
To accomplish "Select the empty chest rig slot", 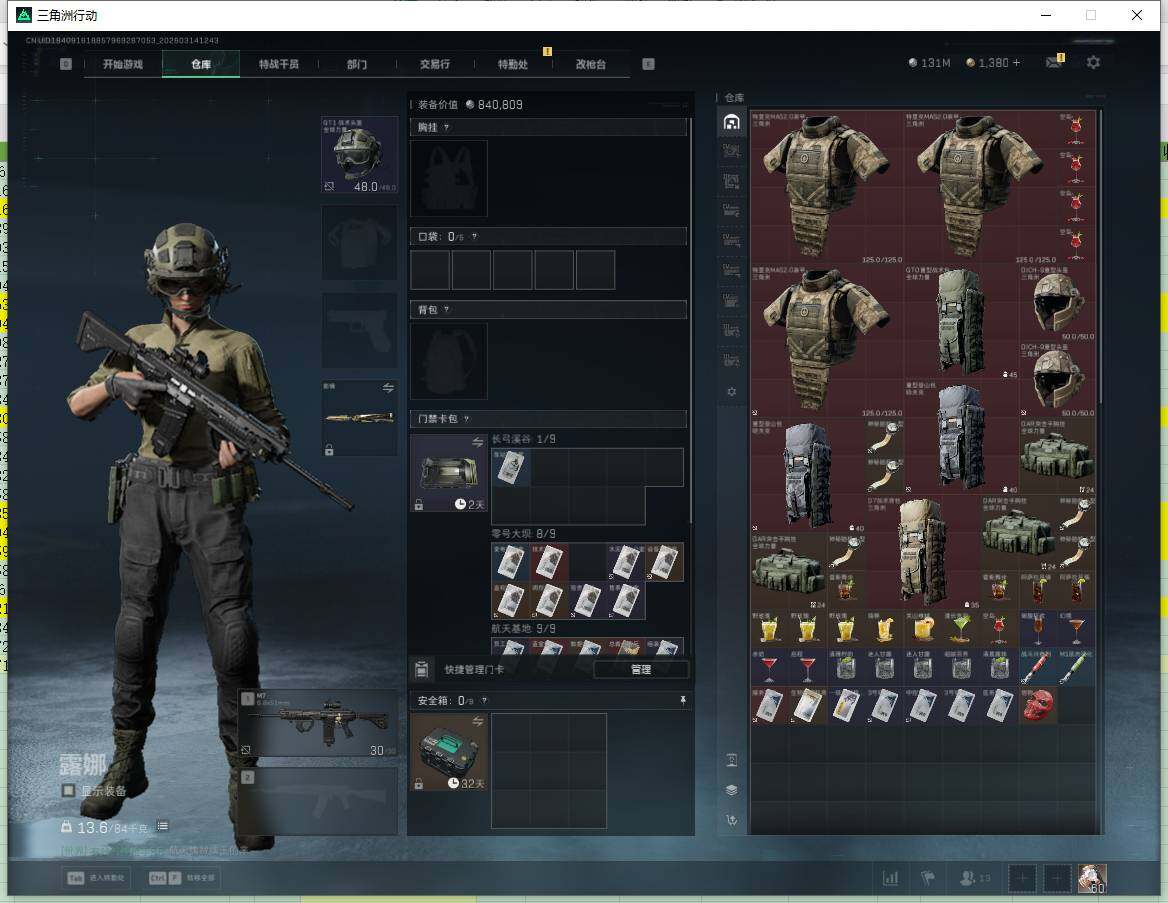I will [449, 179].
